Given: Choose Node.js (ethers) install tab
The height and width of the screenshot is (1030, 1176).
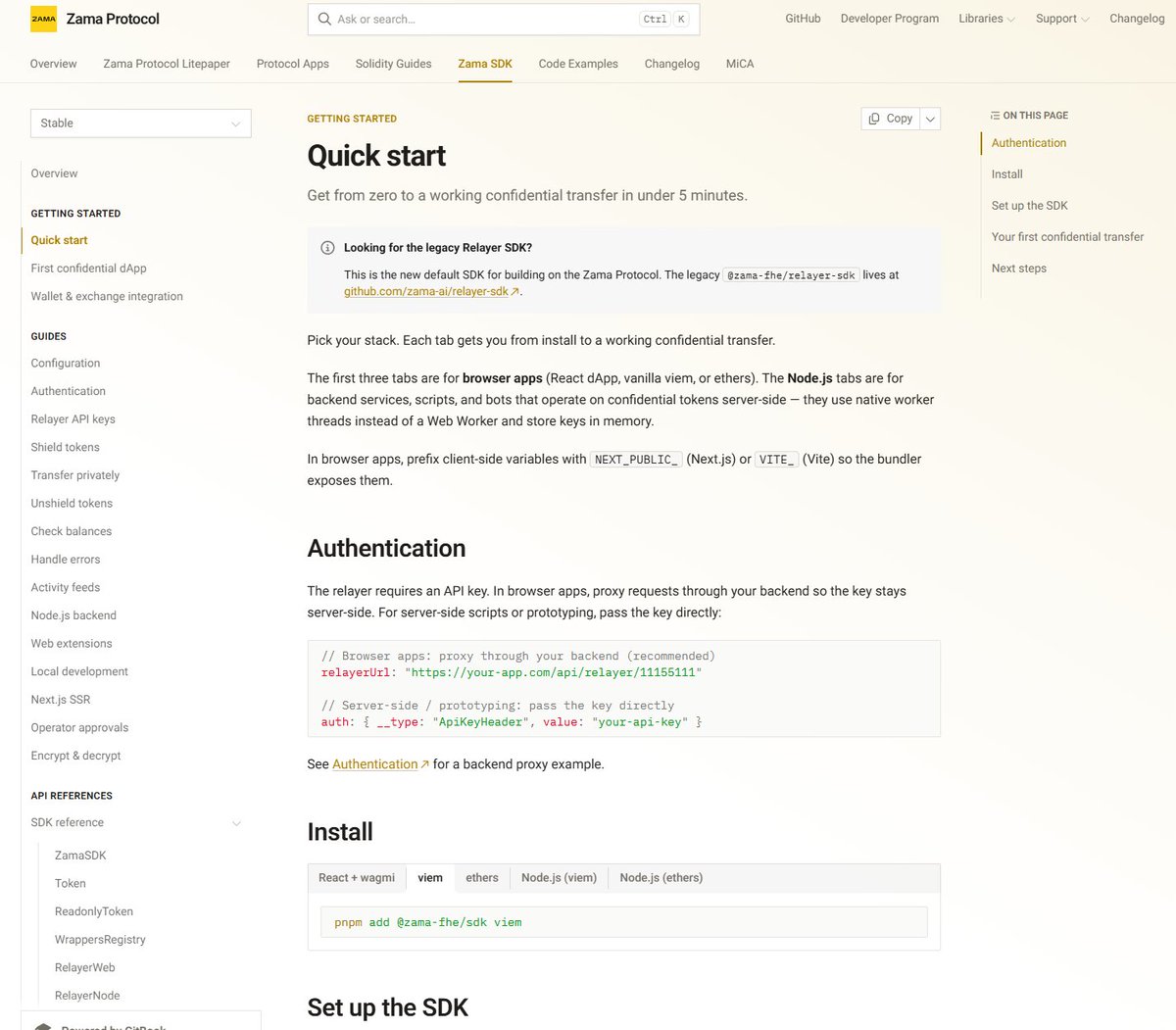Looking at the screenshot, I should [x=661, y=878].
